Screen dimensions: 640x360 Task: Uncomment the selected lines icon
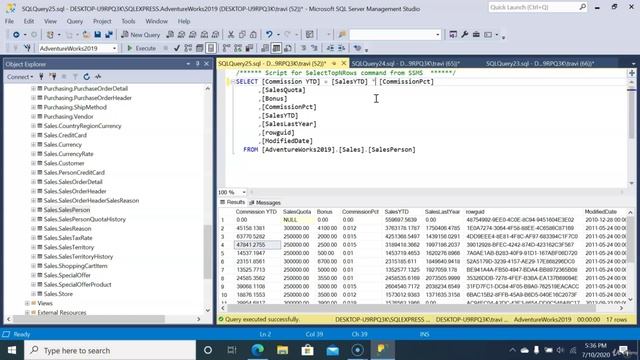[315, 48]
